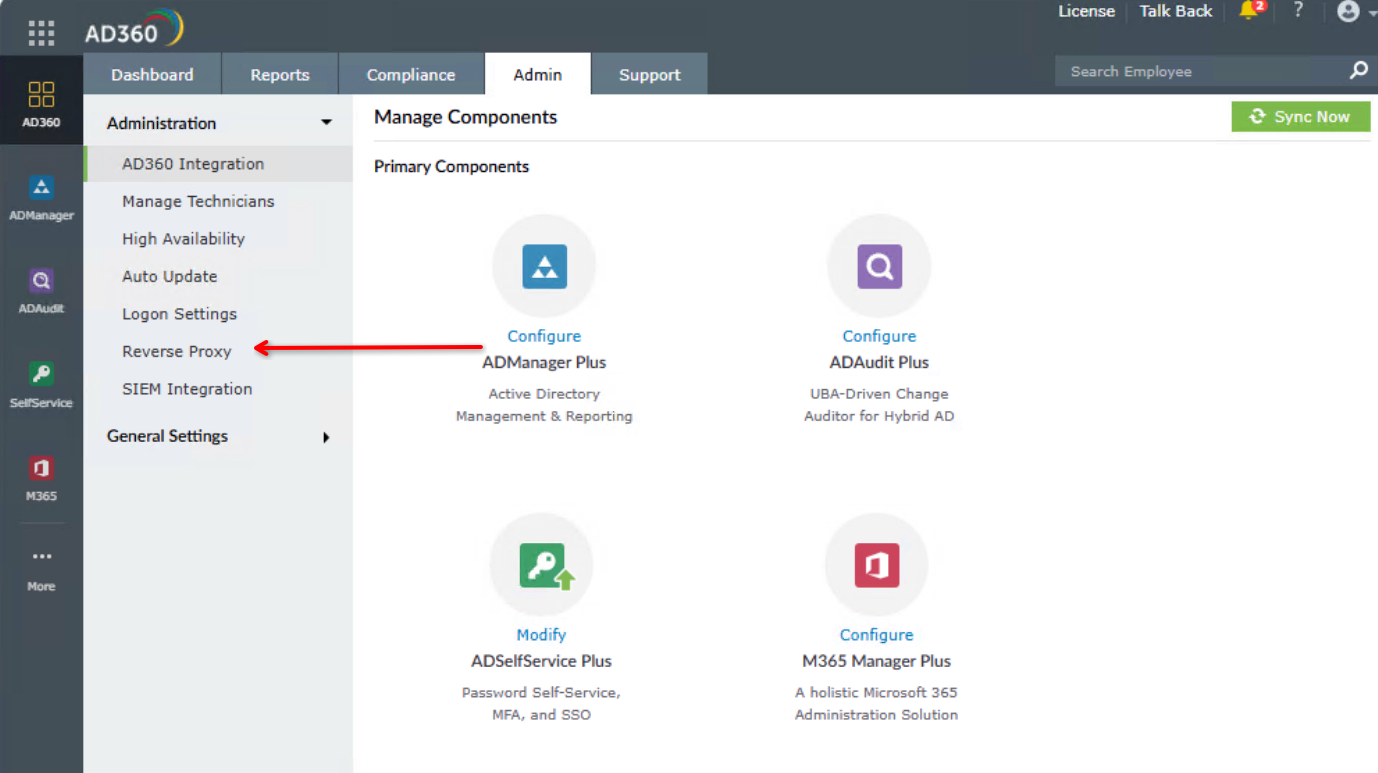Open the apps grid launcher icon
The width and height of the screenshot is (1378, 773).
point(41,33)
